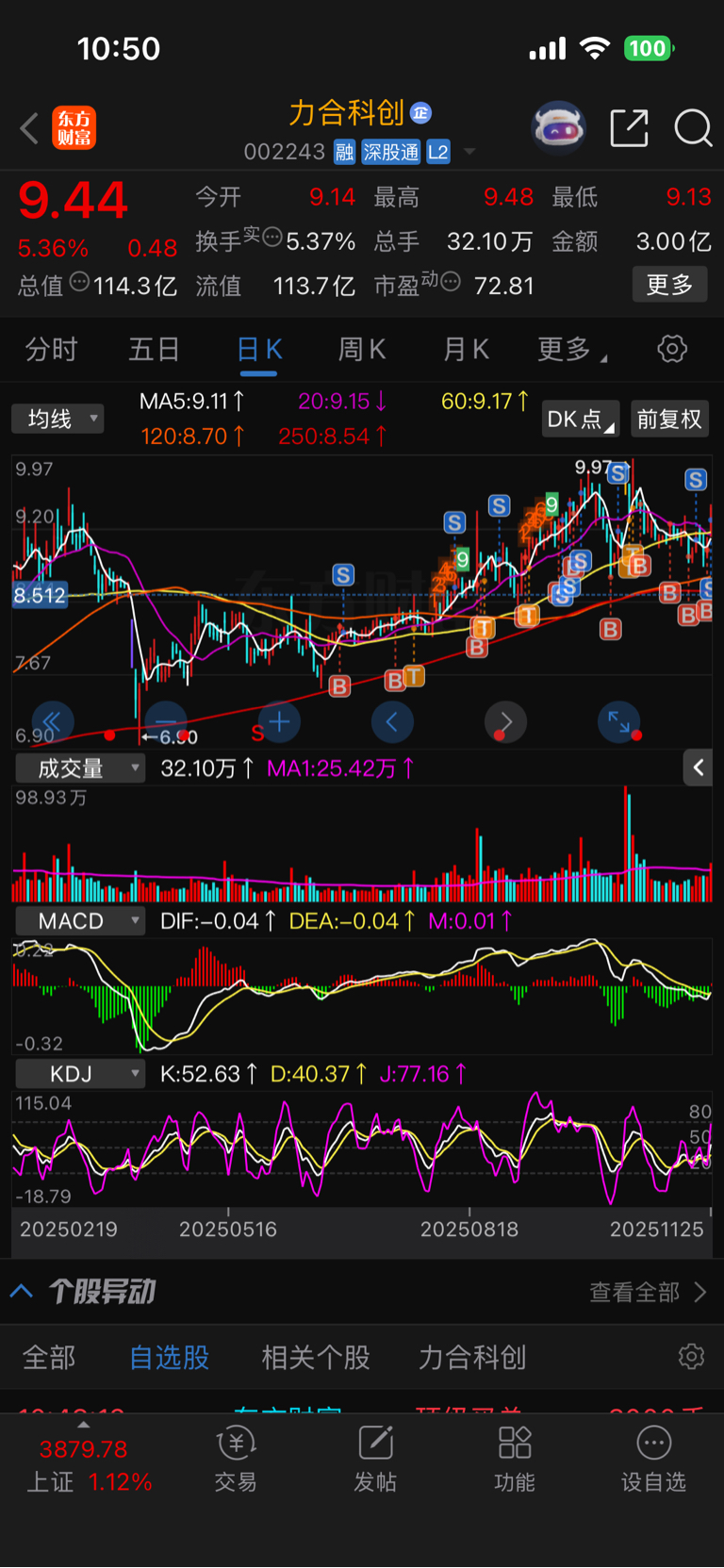
Task: Open the 东方财富 logo icon
Action: pos(74,128)
